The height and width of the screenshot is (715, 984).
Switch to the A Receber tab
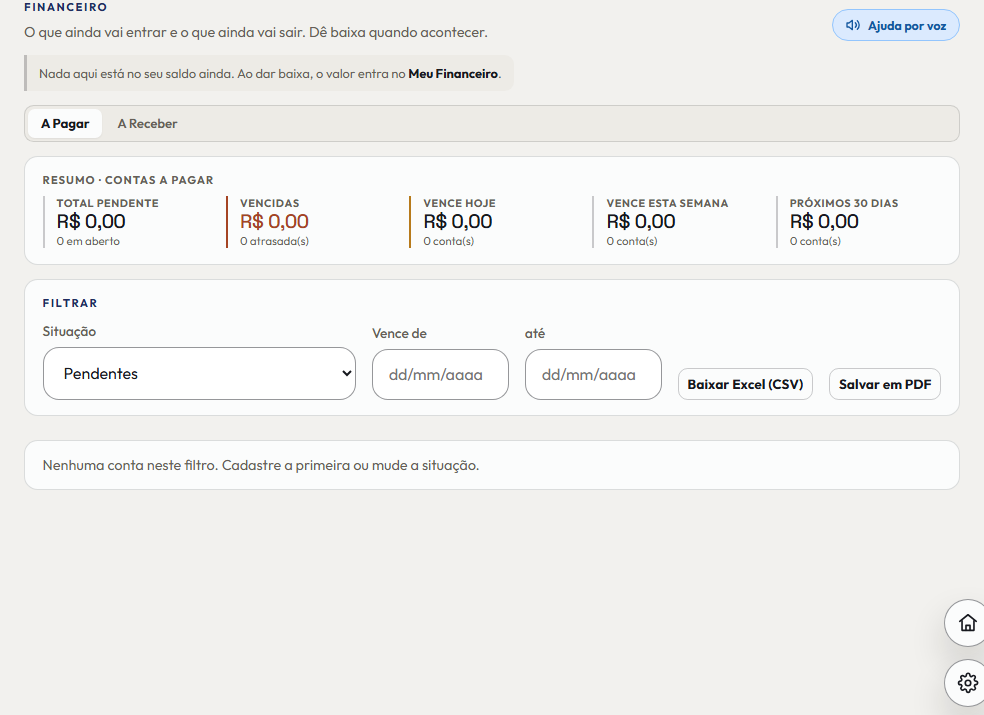click(x=147, y=124)
